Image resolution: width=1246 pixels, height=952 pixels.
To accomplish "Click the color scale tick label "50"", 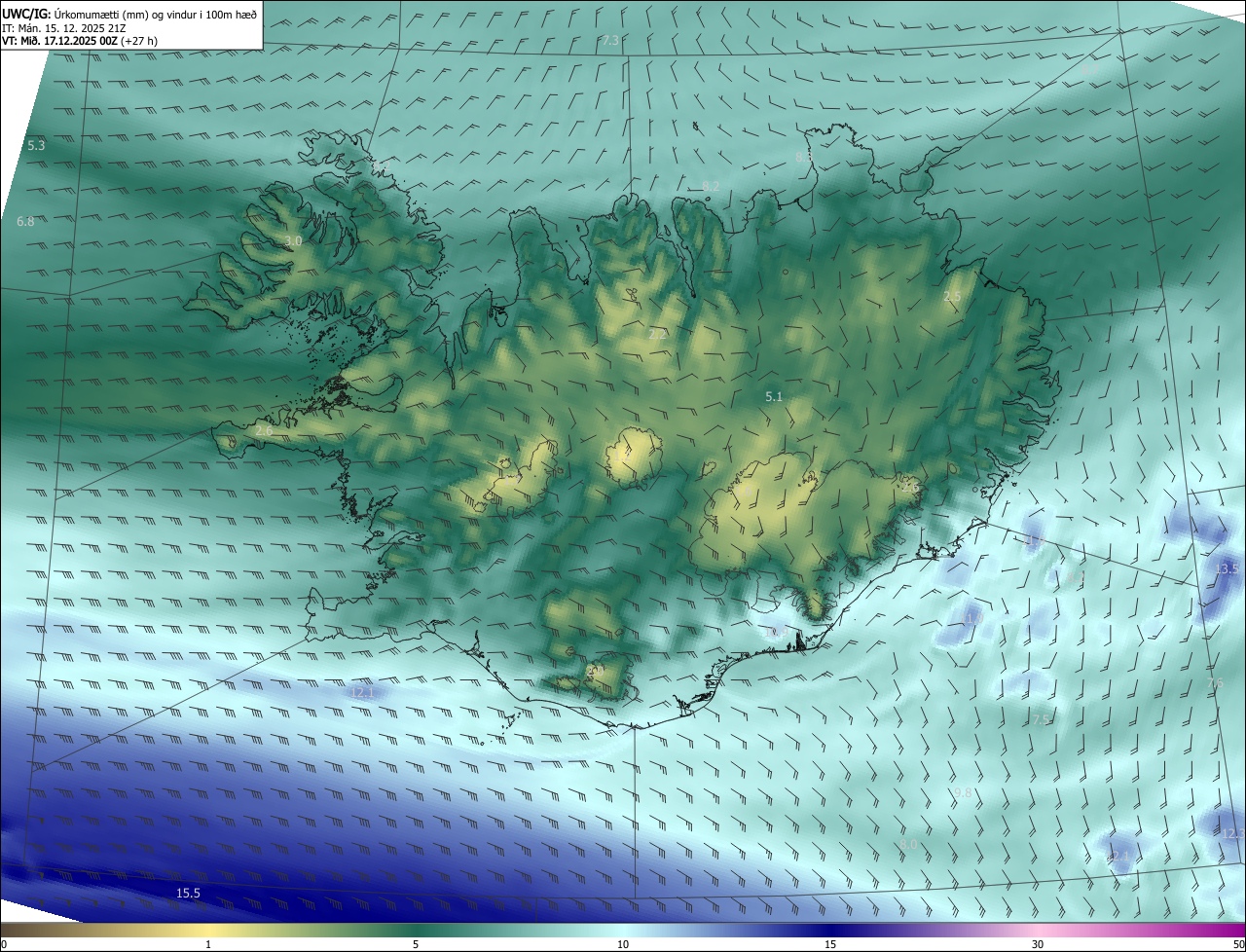I will point(1238,944).
